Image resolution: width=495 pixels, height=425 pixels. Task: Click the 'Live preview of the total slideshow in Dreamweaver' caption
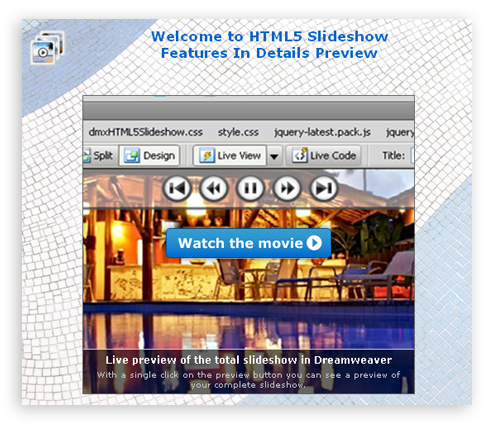tap(249, 360)
